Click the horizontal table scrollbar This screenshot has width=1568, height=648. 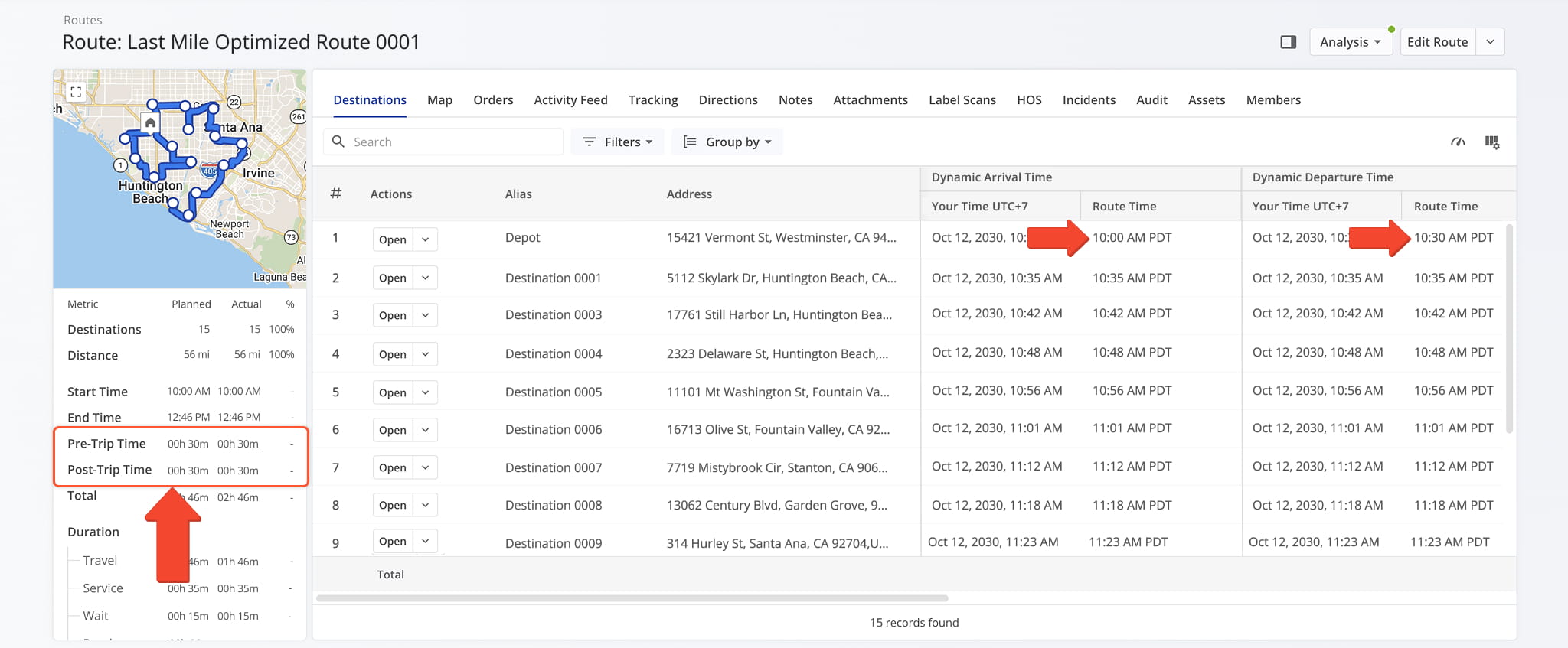click(x=632, y=598)
